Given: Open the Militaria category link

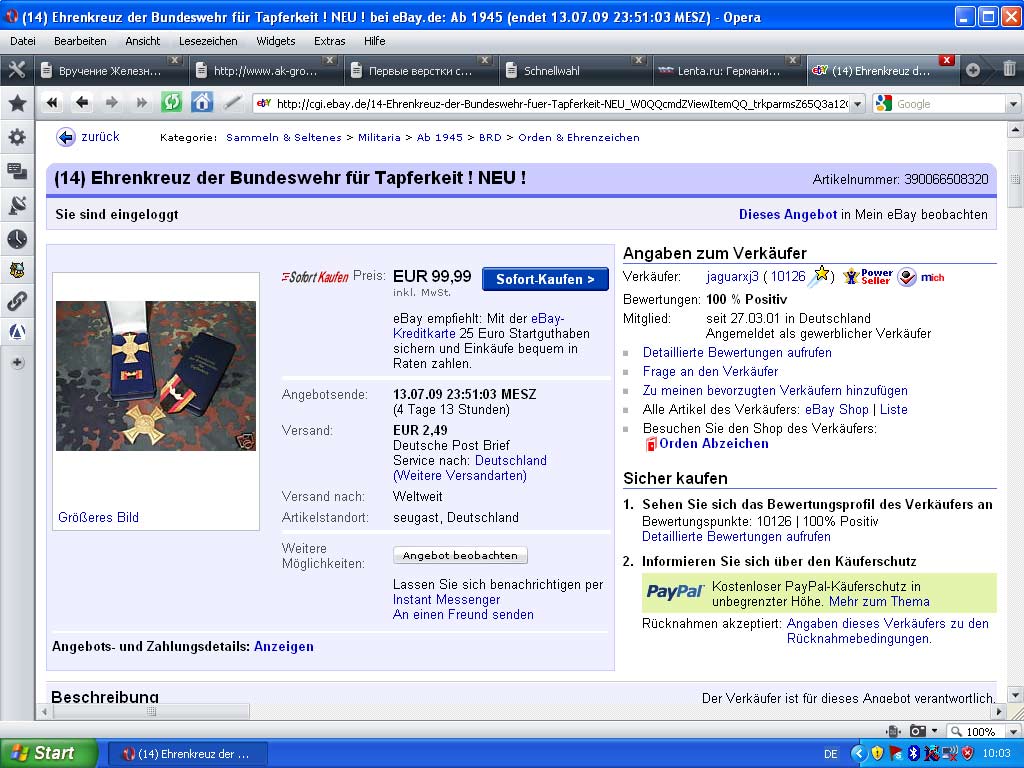Looking at the screenshot, I should coord(379,137).
